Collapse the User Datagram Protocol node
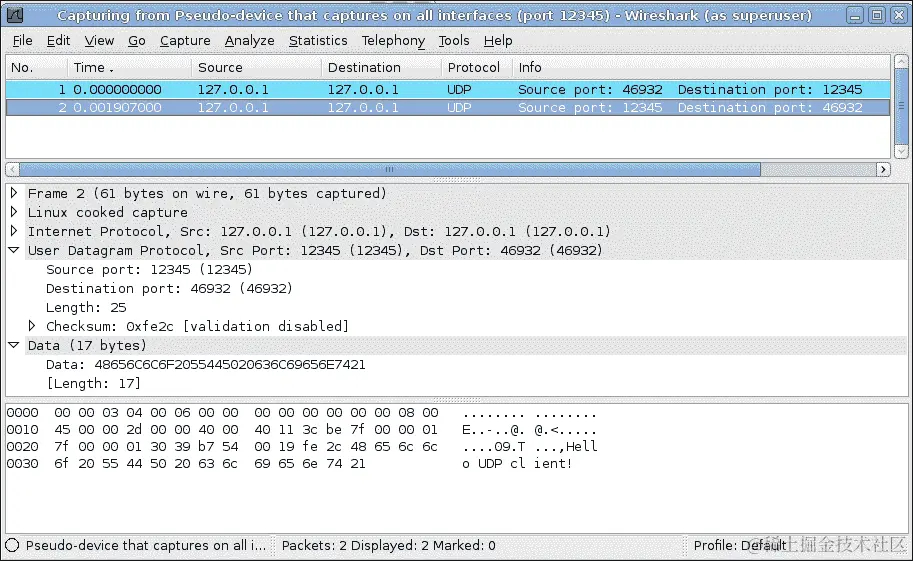This screenshot has width=913, height=561. 14,250
